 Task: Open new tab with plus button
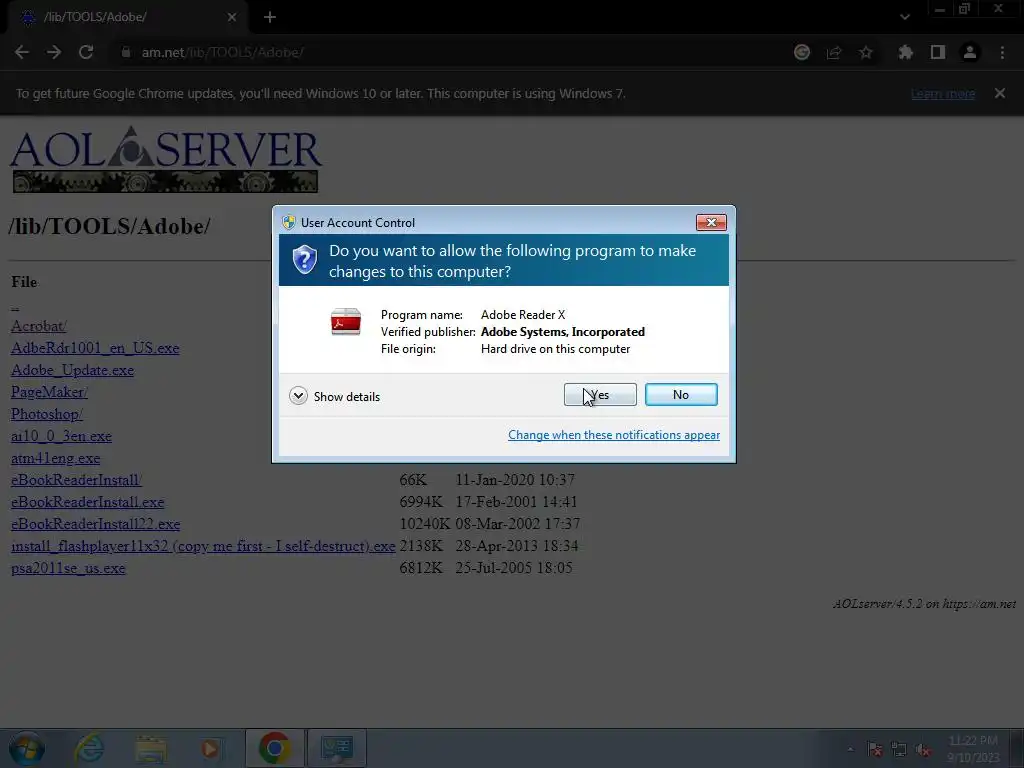click(270, 17)
